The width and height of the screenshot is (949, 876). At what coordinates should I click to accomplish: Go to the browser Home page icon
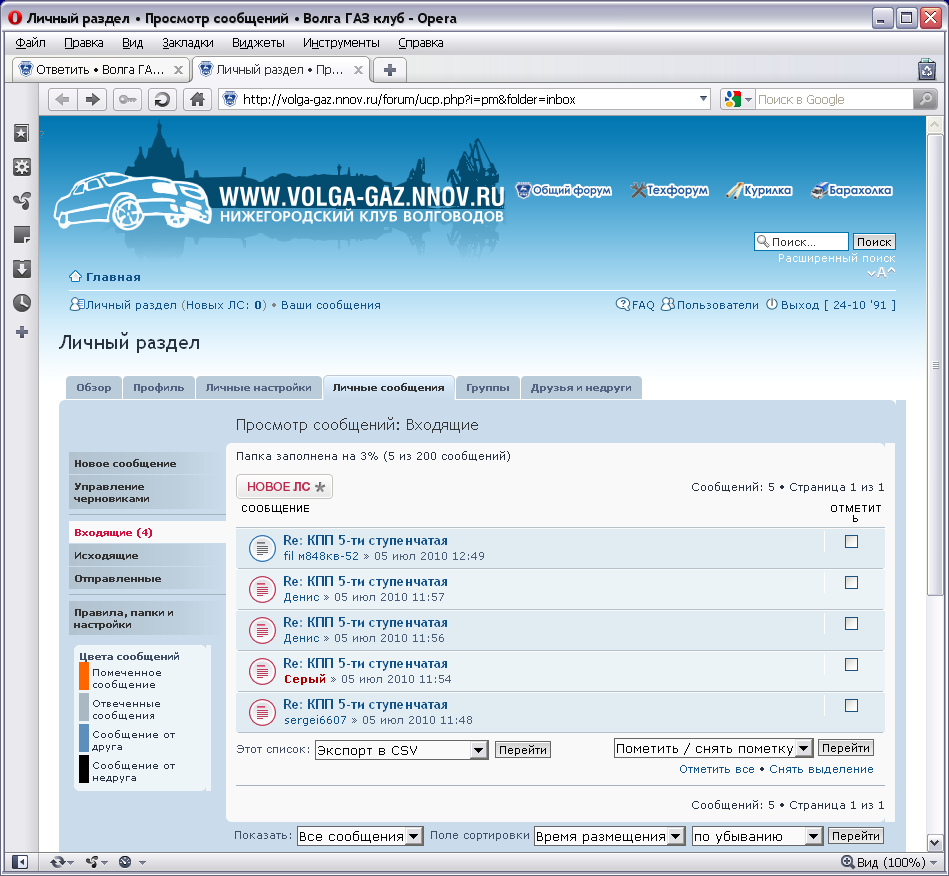click(x=198, y=99)
